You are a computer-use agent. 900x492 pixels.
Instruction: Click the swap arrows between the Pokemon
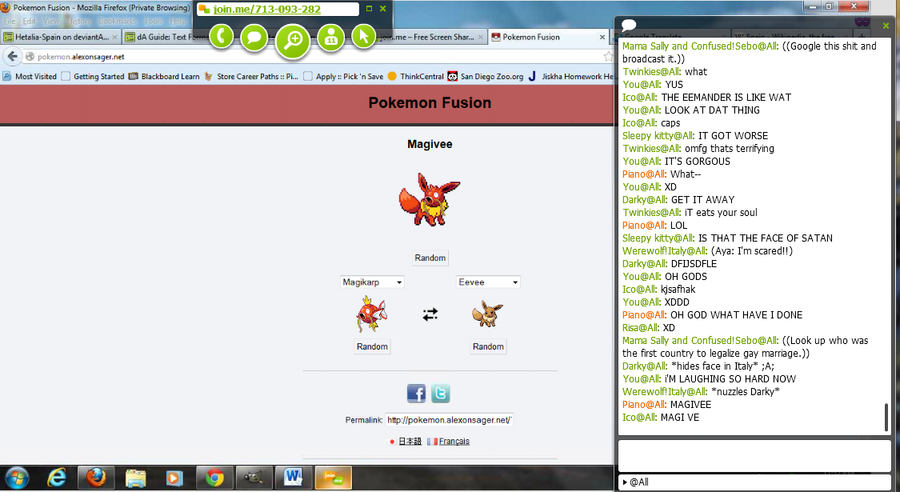(x=430, y=314)
